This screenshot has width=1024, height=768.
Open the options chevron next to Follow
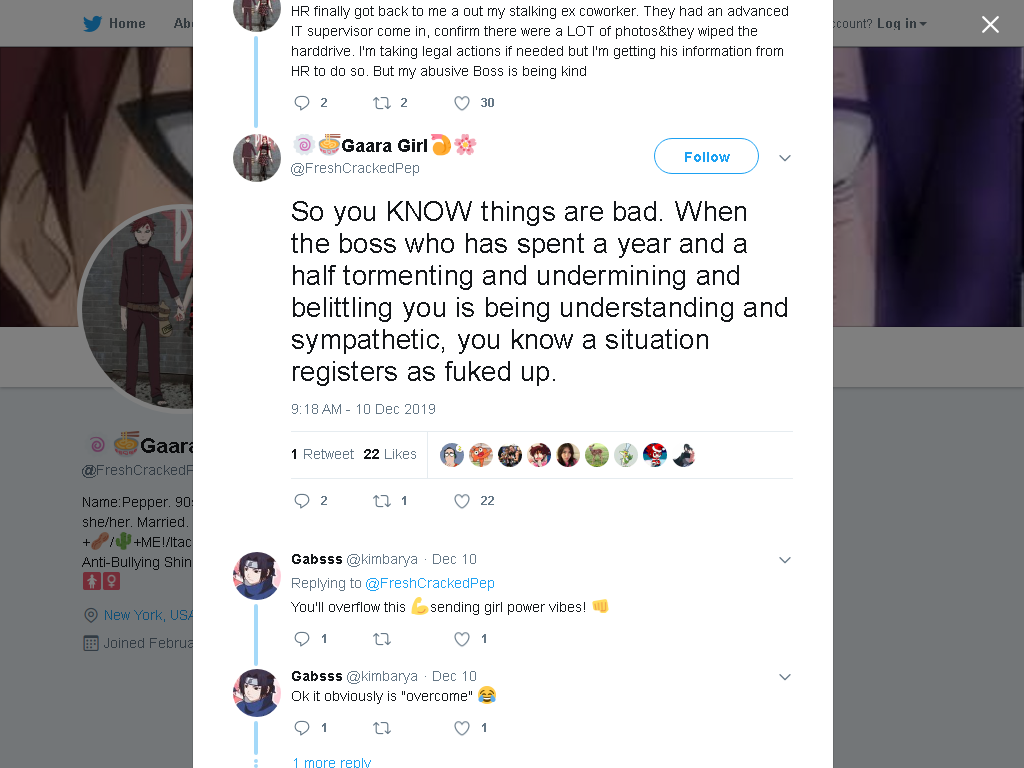click(x=785, y=157)
